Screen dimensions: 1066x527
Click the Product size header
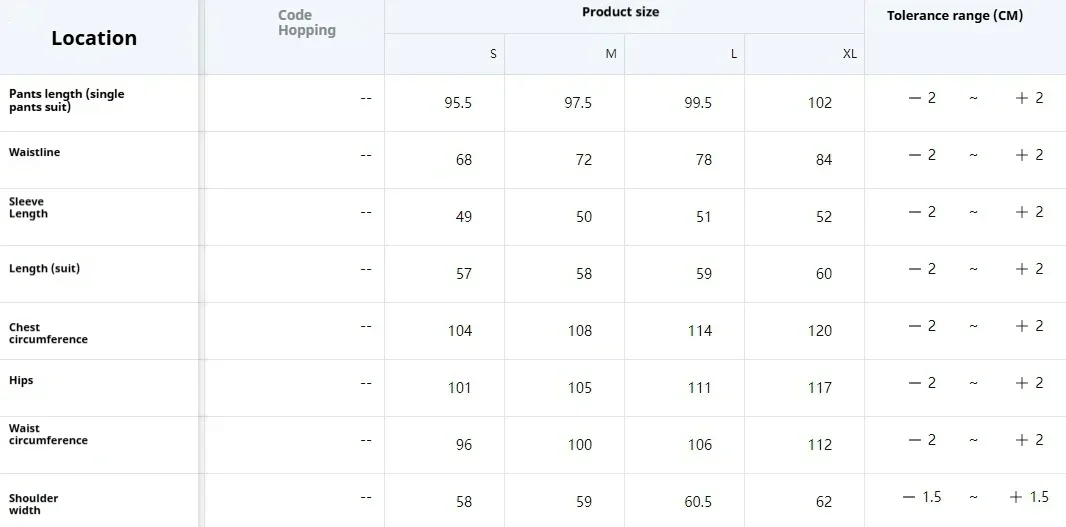620,12
